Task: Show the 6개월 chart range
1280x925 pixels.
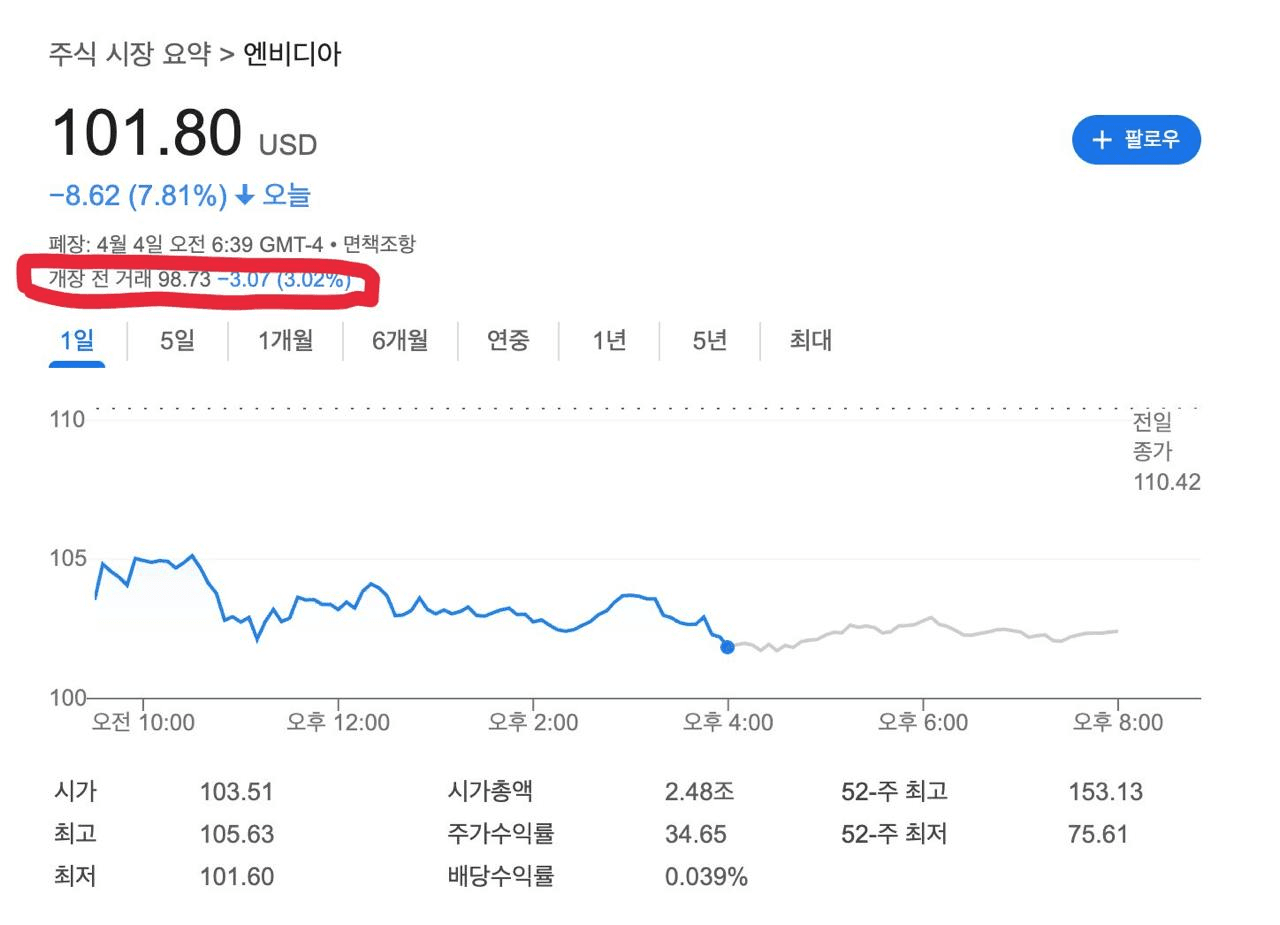Action: point(400,341)
